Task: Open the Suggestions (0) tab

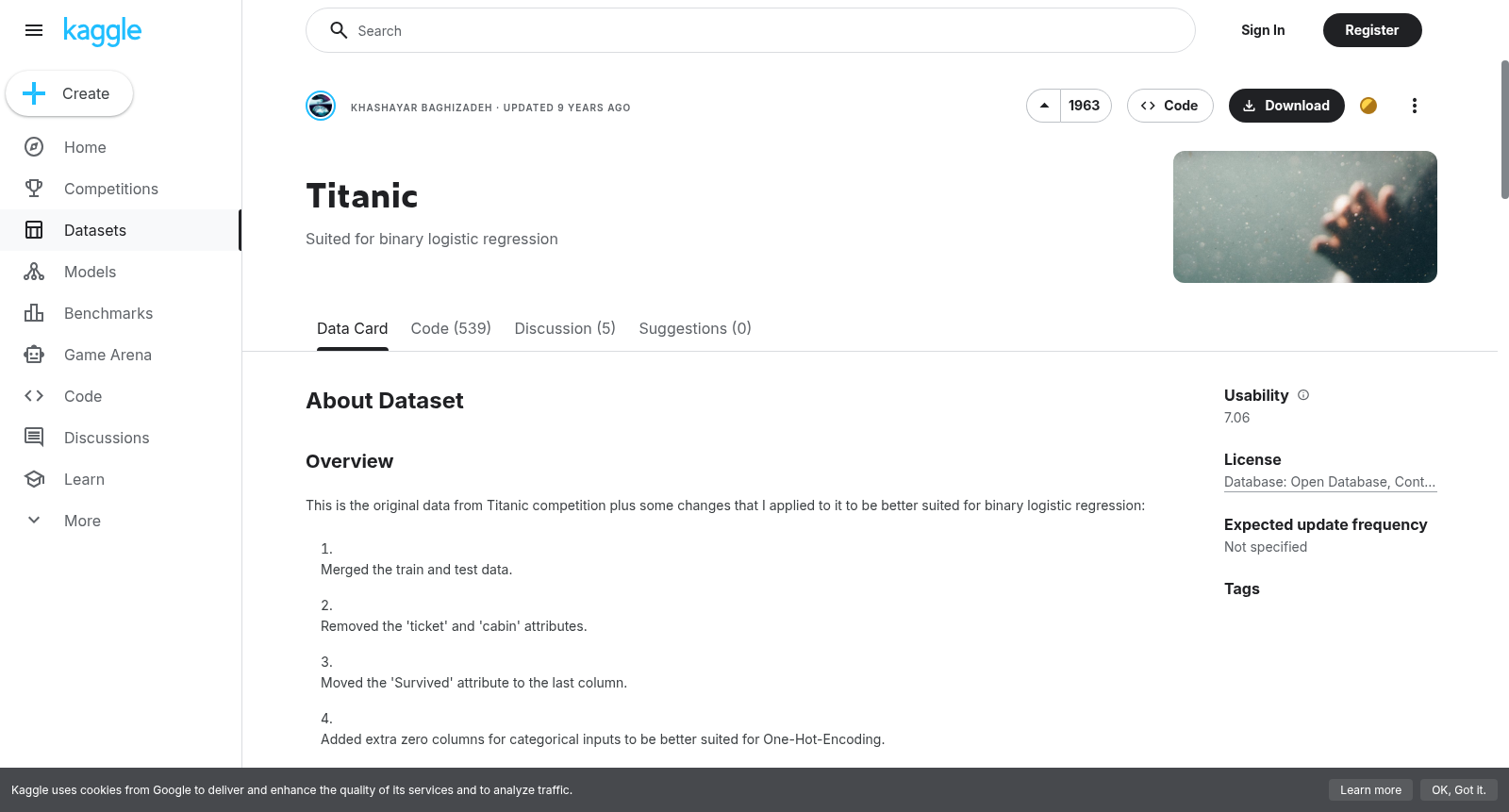Action: 695,328
